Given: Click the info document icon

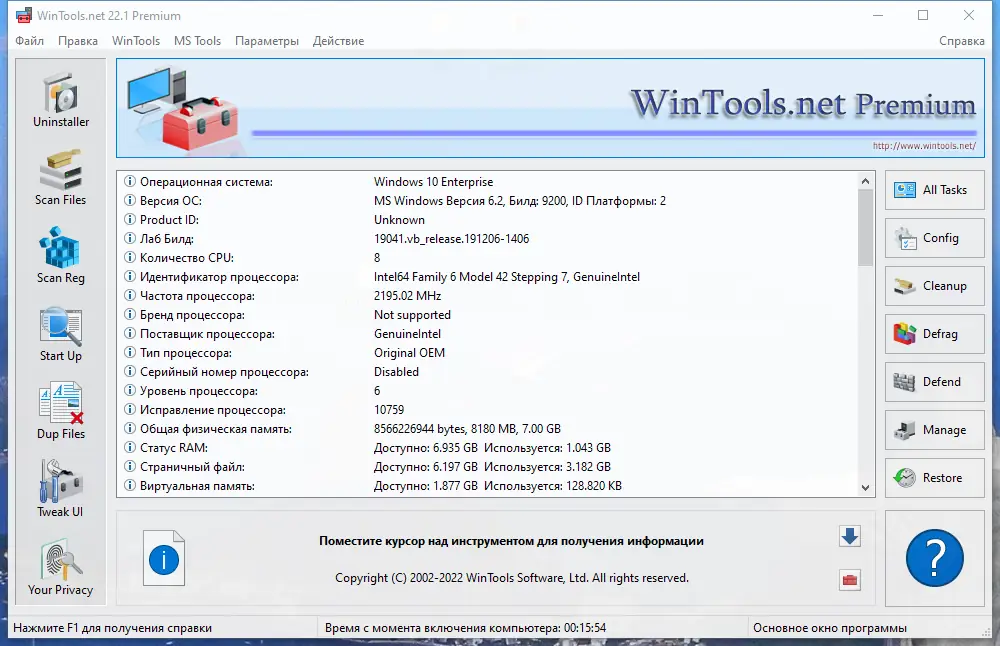Looking at the screenshot, I should (164, 558).
